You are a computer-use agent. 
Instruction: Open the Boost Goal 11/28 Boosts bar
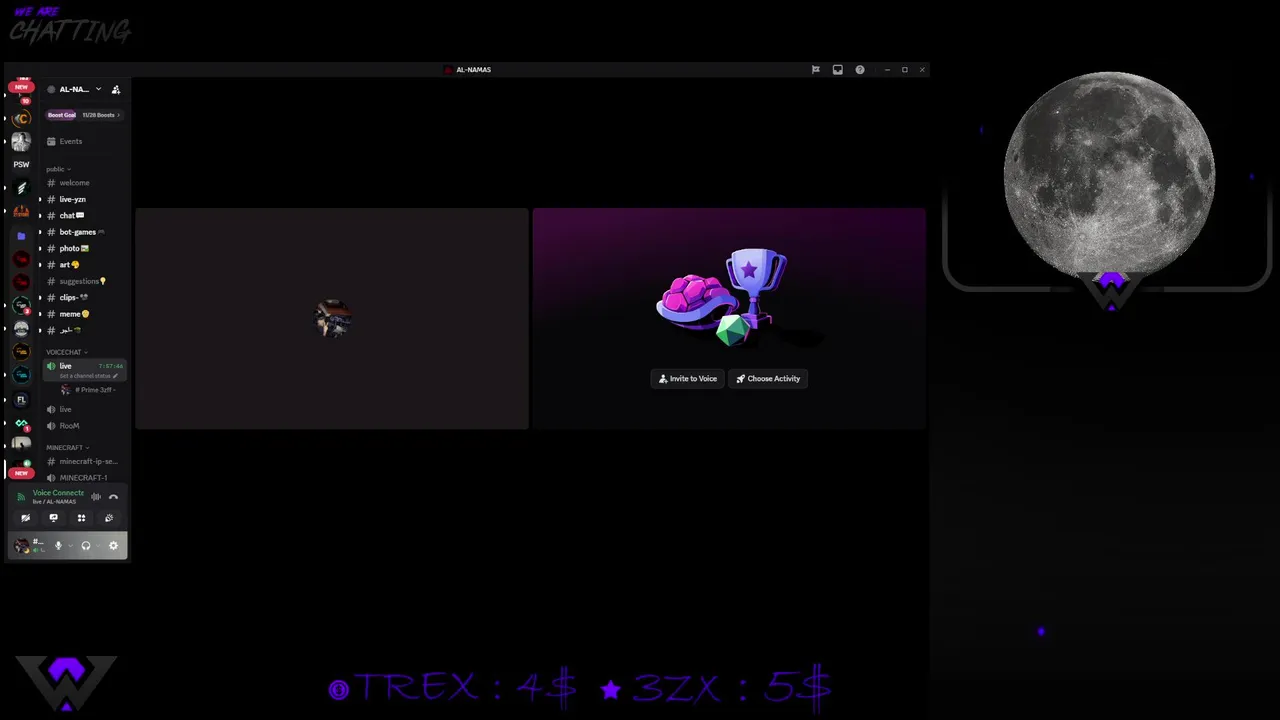tap(84, 115)
